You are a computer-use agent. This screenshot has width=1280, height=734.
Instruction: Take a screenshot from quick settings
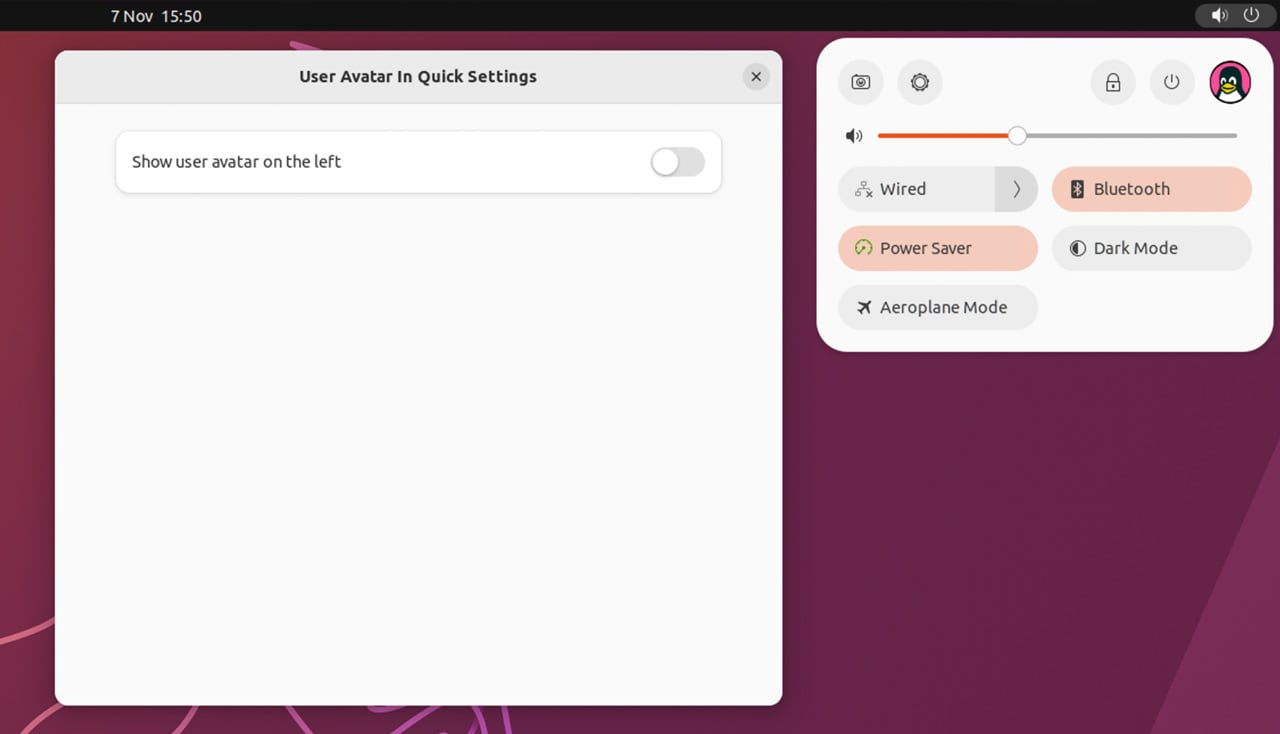click(860, 82)
